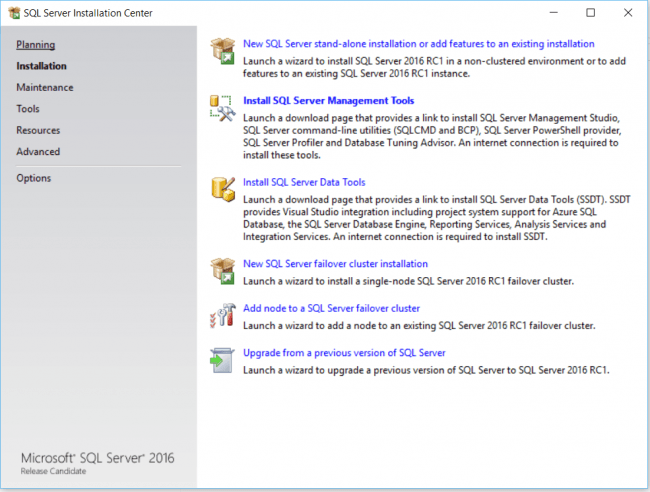
Task: Click the SQL Server Data Tools cylinder icon
Action: 223,189
